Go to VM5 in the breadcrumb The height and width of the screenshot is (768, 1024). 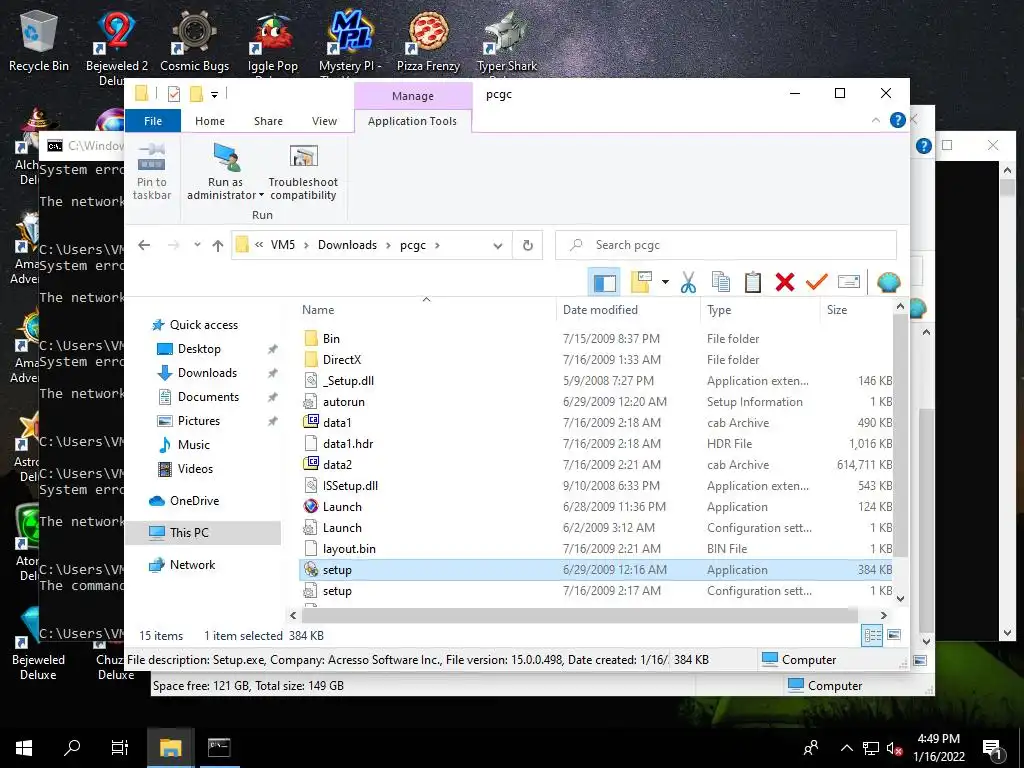pos(283,245)
